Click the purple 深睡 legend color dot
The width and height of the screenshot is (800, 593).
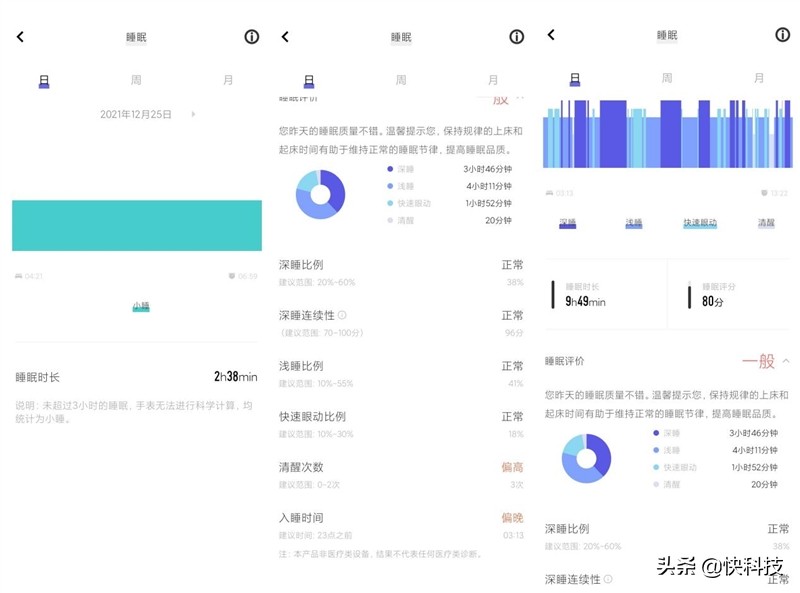(390, 171)
